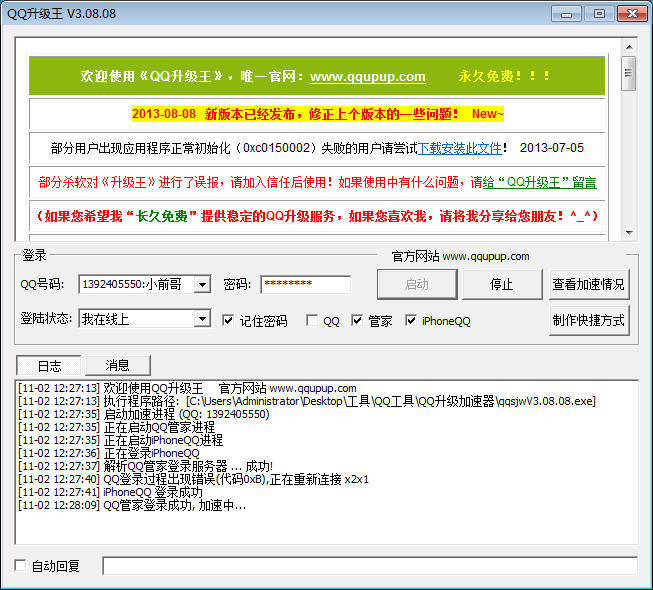Image resolution: width=653 pixels, height=590 pixels.
Task: Open the www.qqupup.com banner link
Action: tap(367, 77)
